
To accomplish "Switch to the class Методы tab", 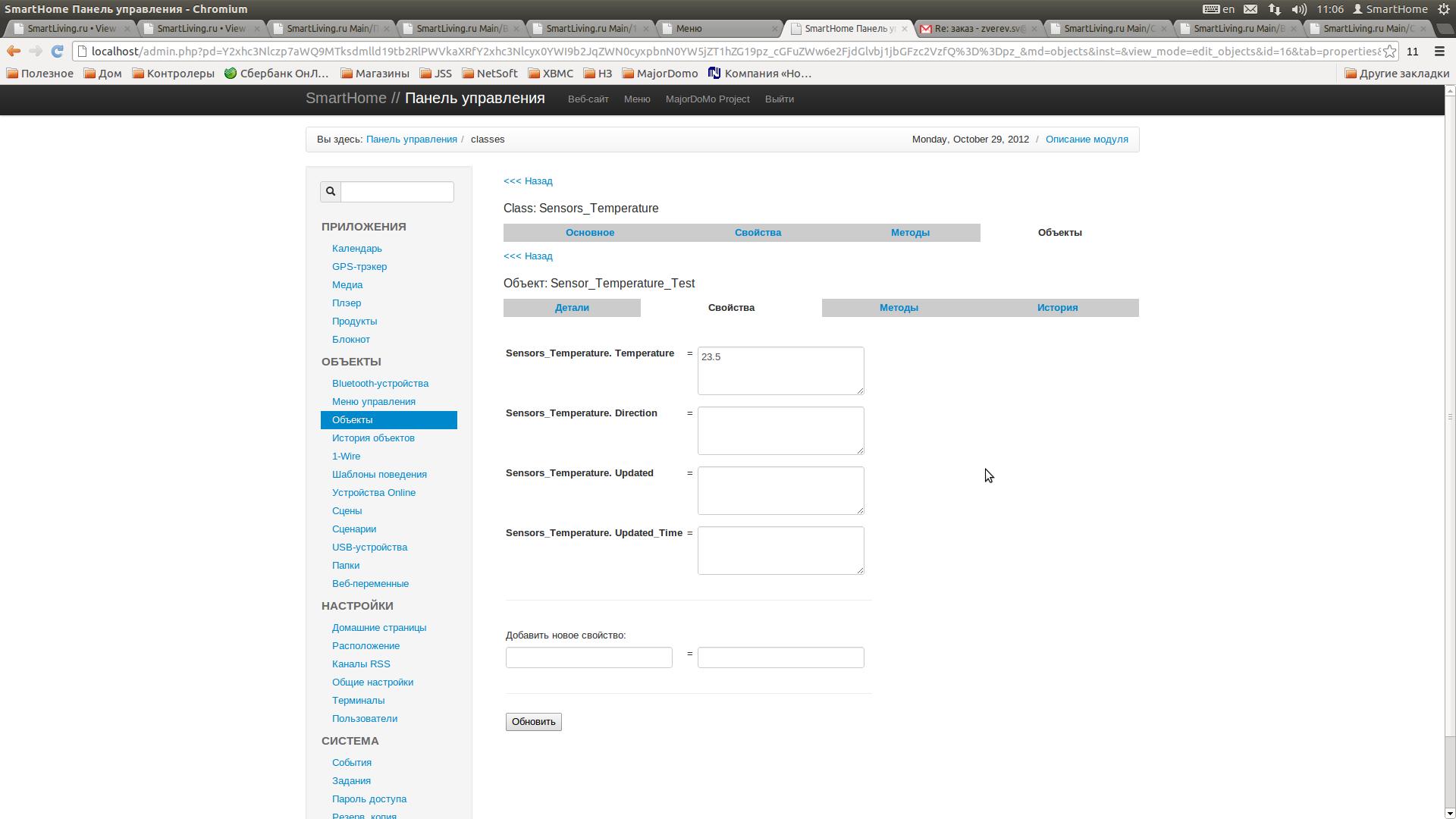I will pyautogui.click(x=910, y=233).
